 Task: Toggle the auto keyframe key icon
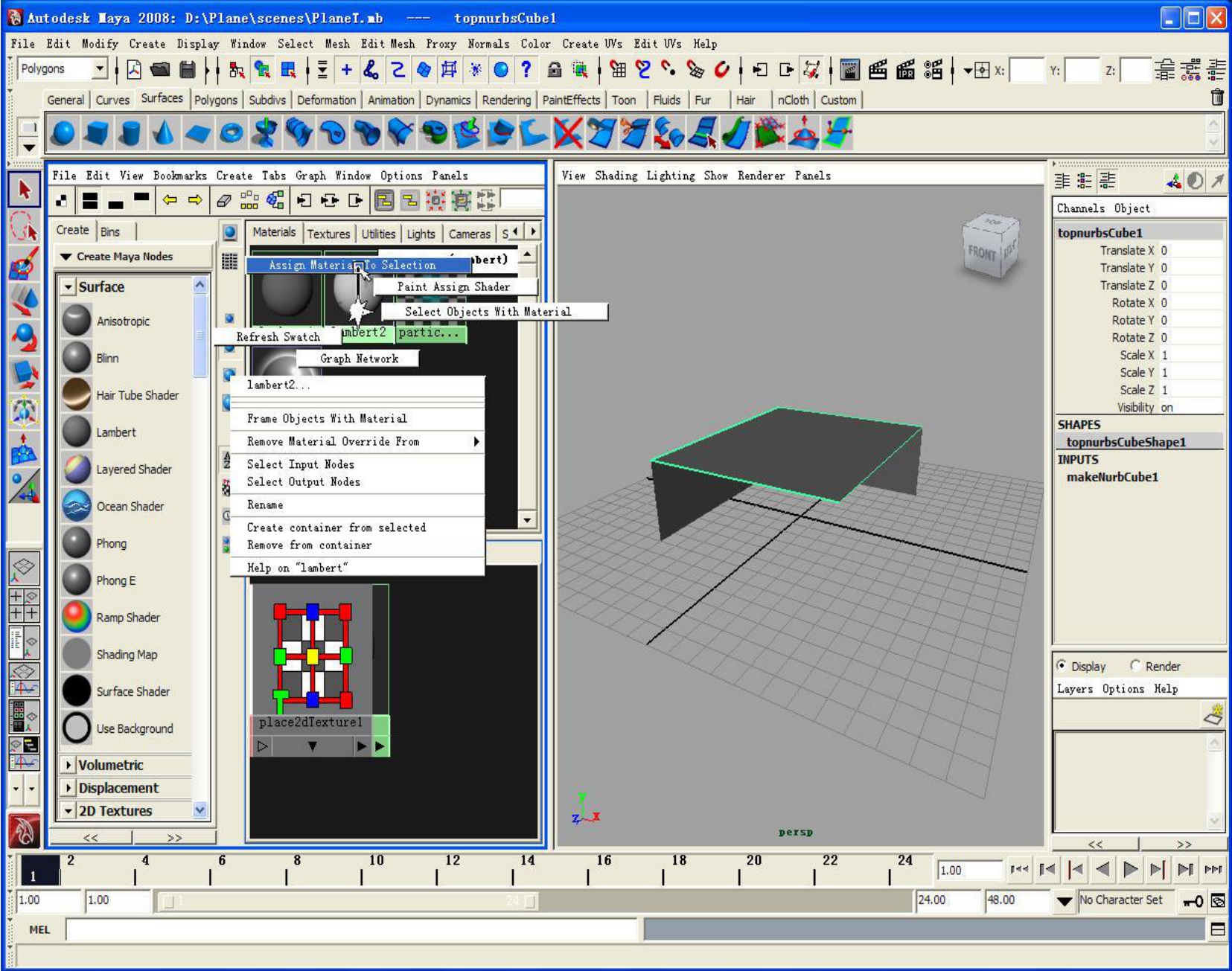1193,901
